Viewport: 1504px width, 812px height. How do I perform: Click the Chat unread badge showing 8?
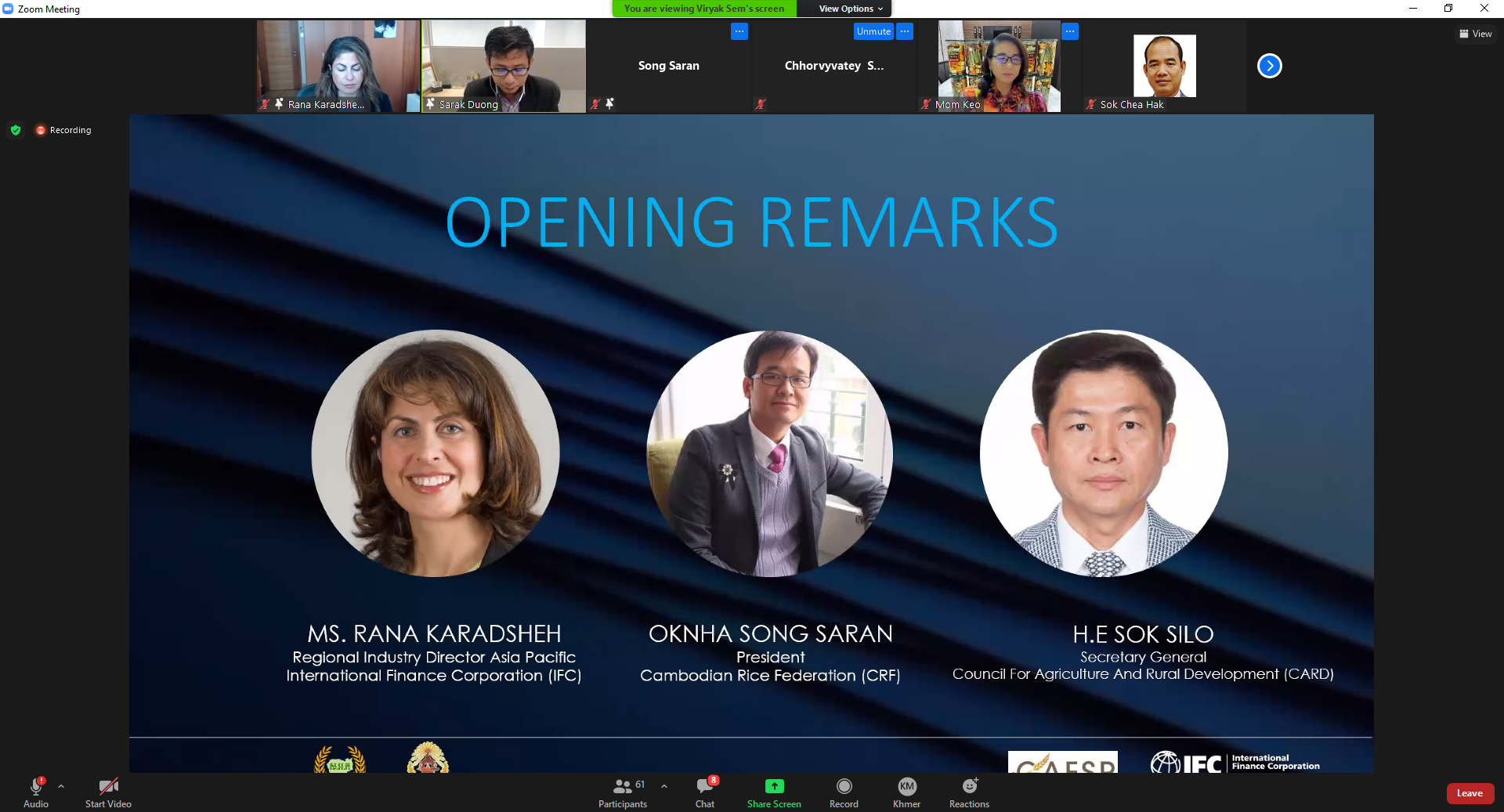coord(714,780)
